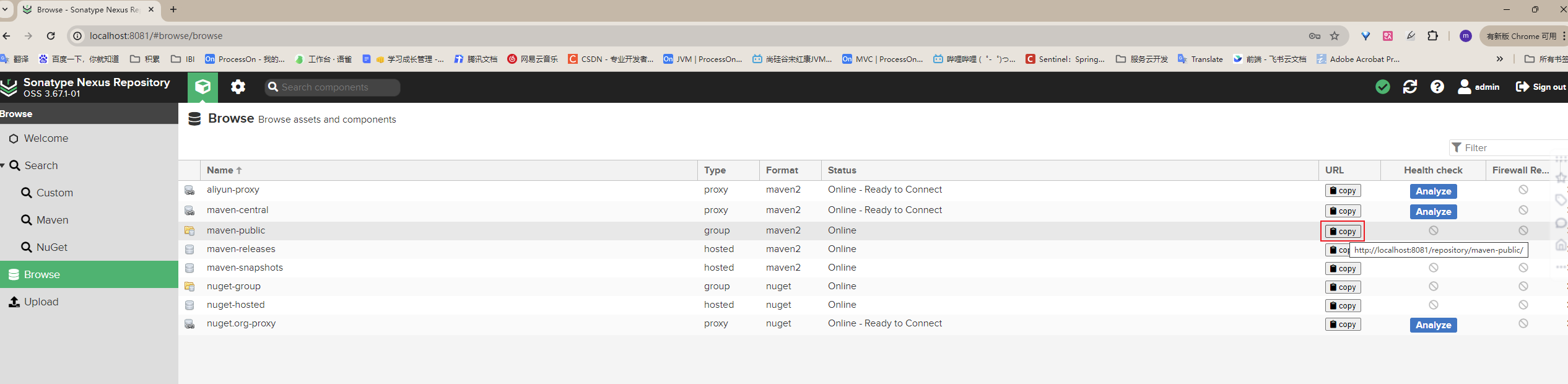The image size is (1568, 384).
Task: Copy URL of nuget-group repository
Action: (1343, 287)
